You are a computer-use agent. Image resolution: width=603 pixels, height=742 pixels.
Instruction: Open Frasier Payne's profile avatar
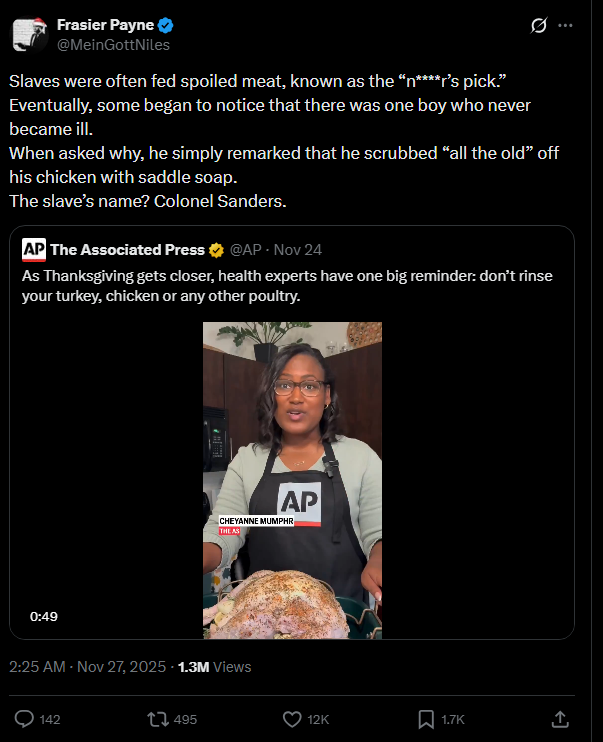29,34
